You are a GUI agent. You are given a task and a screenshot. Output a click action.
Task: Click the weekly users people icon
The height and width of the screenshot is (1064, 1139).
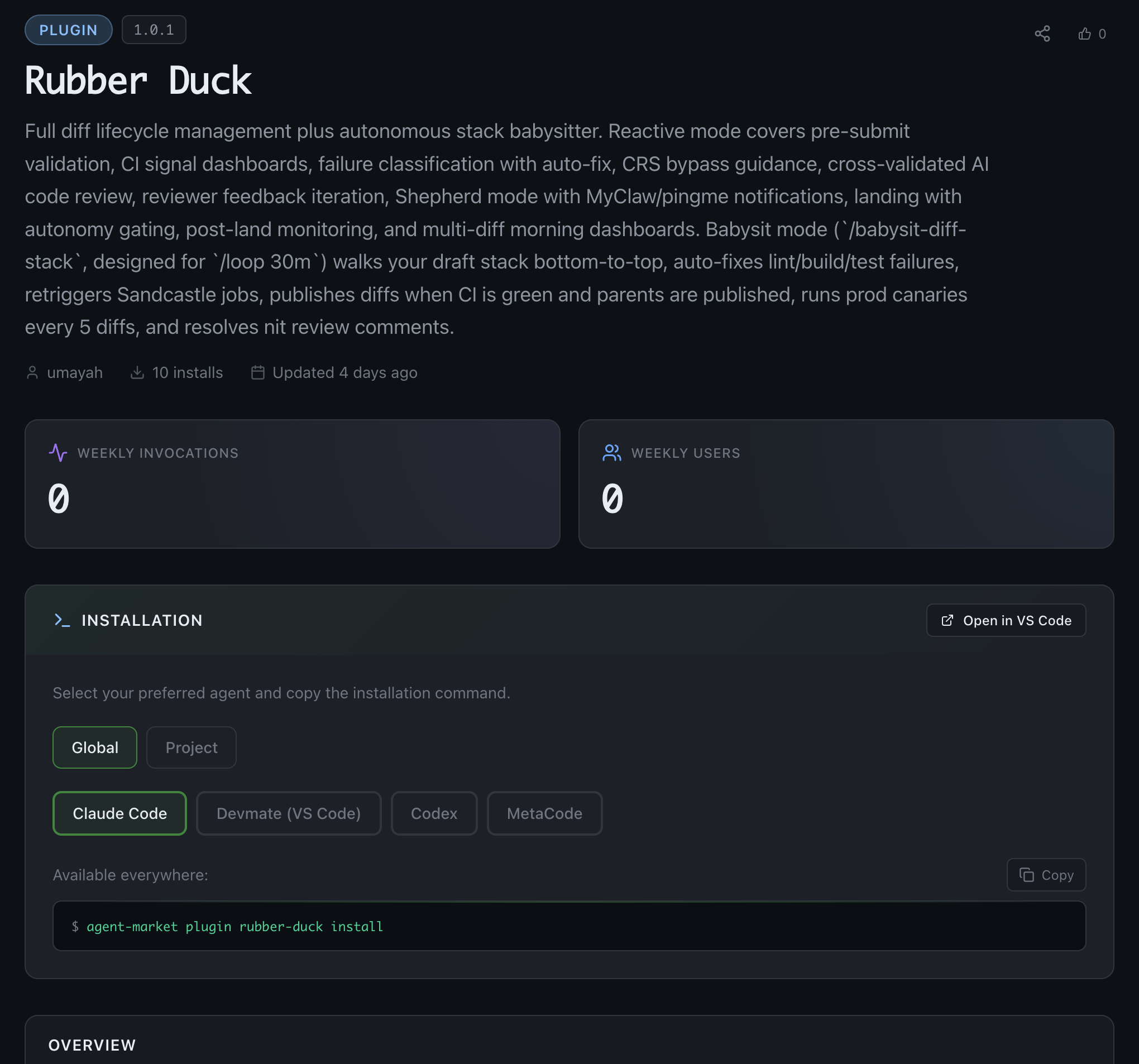[612, 453]
